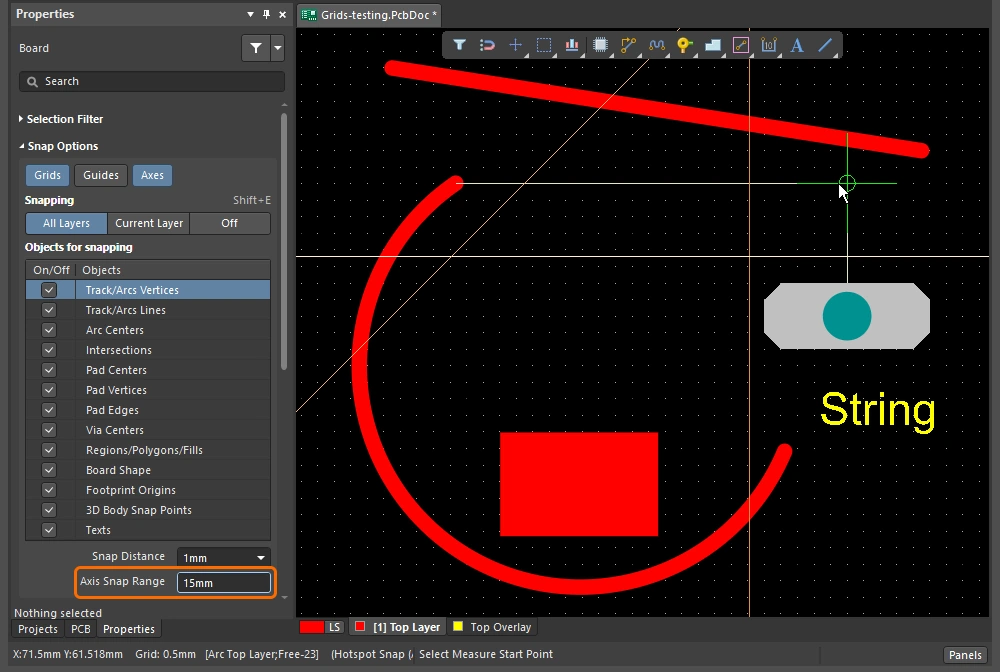Switch to the Projects panel tab
1000x672 pixels.
pos(38,629)
